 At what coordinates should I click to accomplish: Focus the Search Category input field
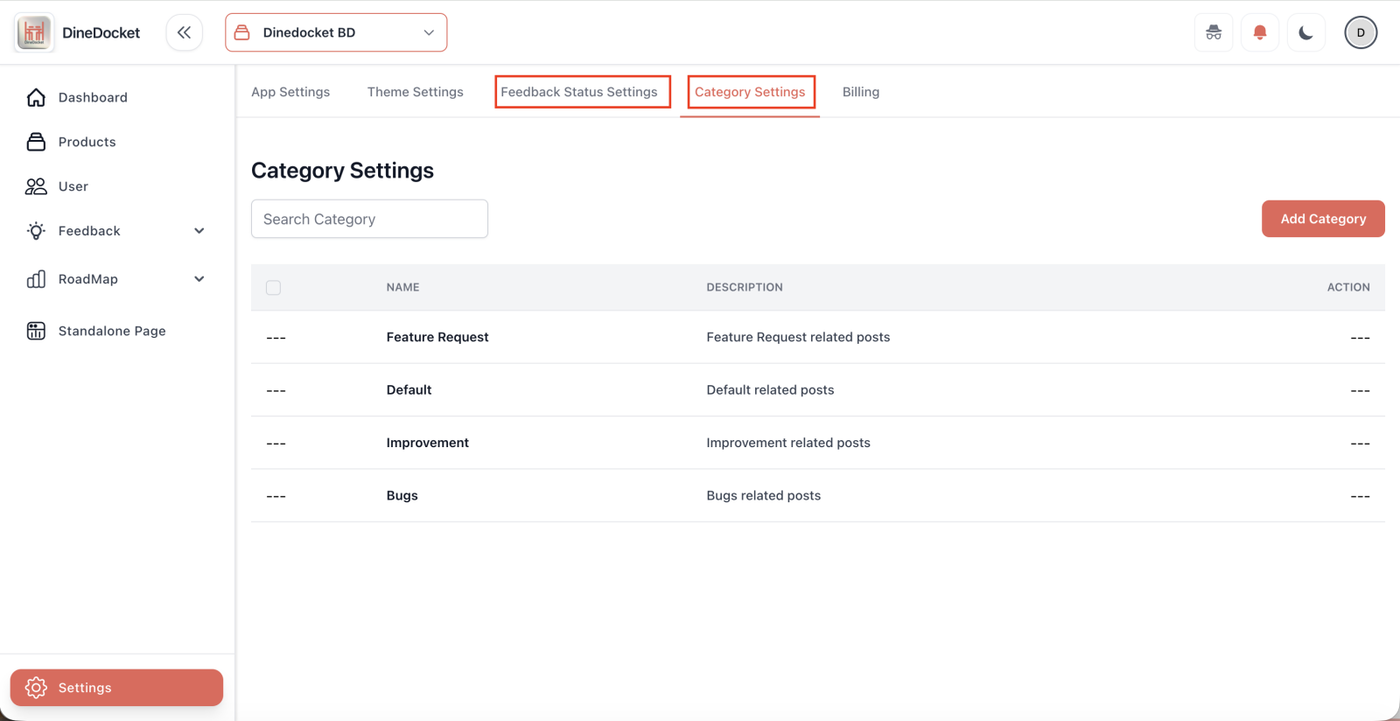coord(369,219)
